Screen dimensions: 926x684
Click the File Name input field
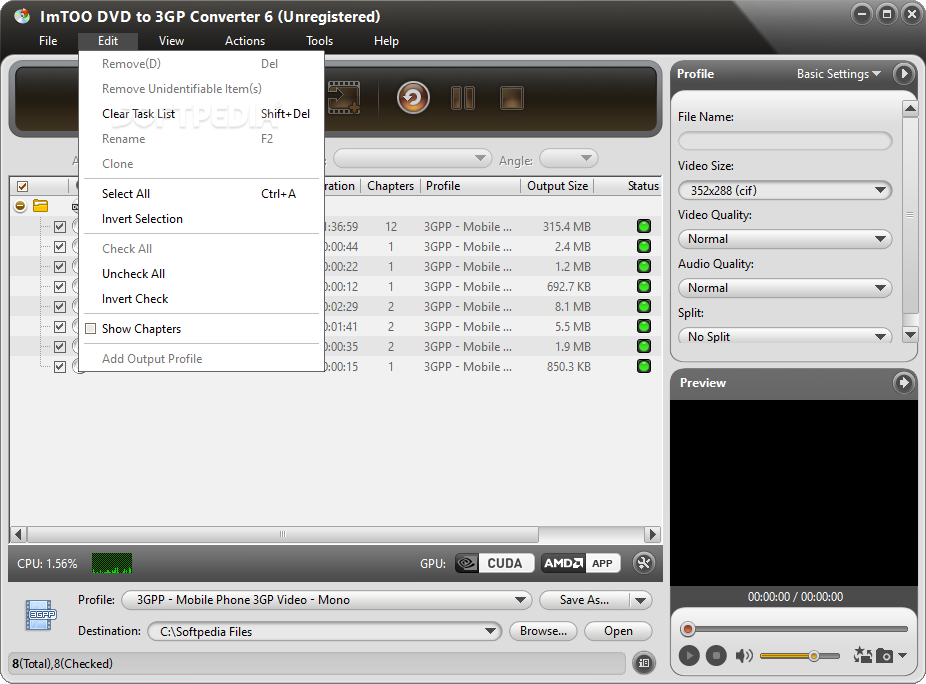coord(785,141)
